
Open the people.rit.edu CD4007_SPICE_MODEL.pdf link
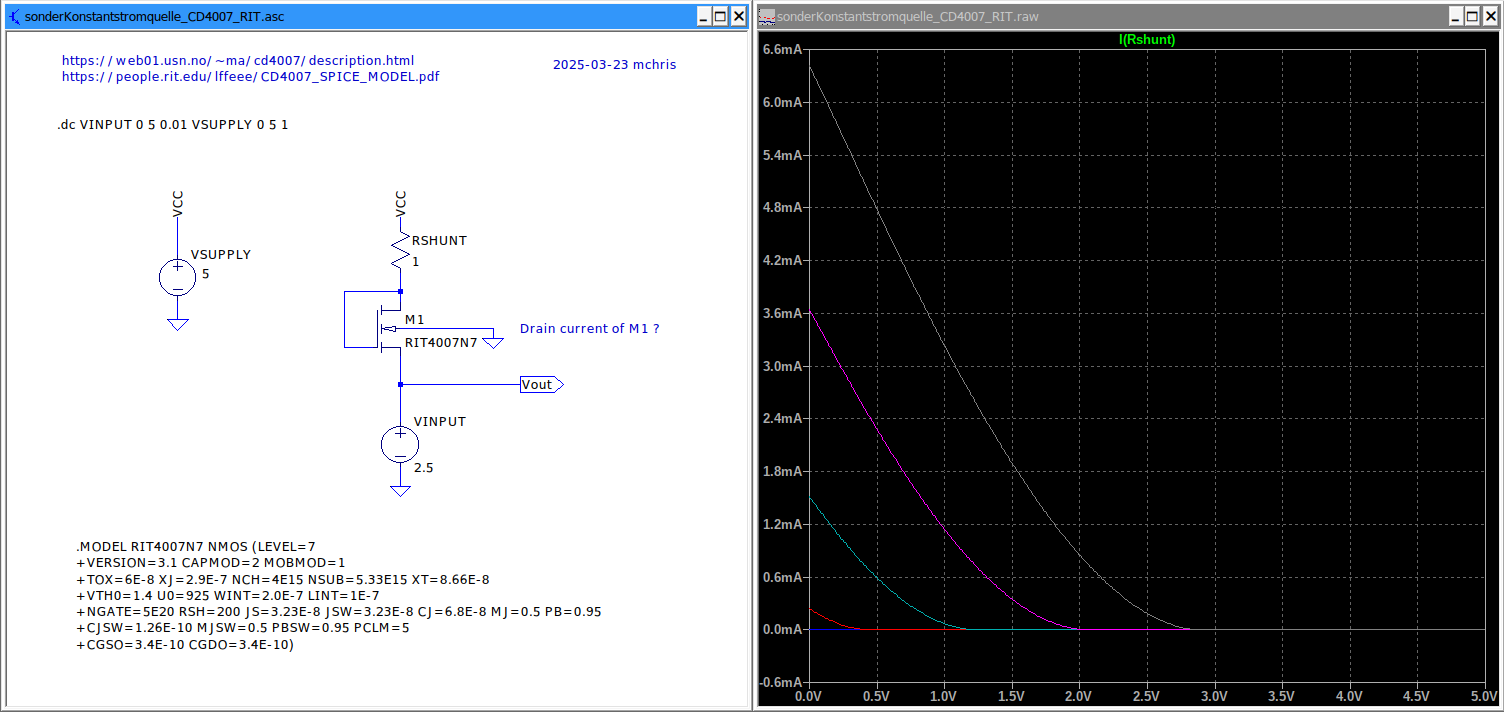tap(250, 77)
